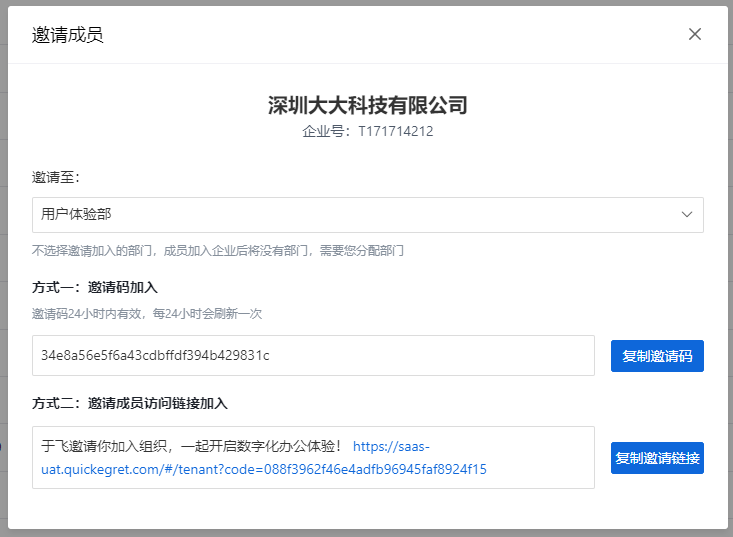Click the company name 深圳大大科技有限公司

[367, 105]
